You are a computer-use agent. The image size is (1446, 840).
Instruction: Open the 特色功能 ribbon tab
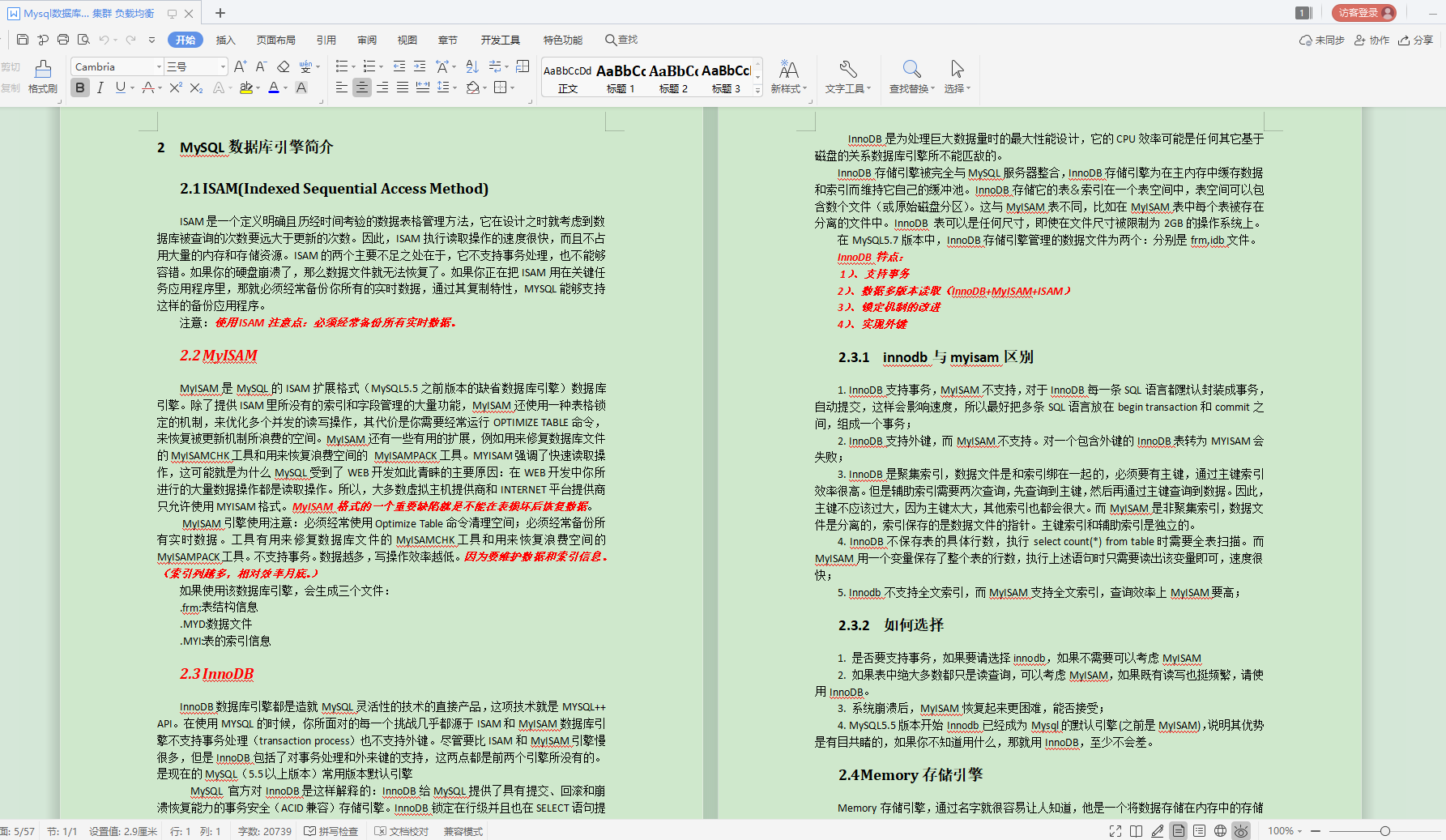tap(563, 39)
